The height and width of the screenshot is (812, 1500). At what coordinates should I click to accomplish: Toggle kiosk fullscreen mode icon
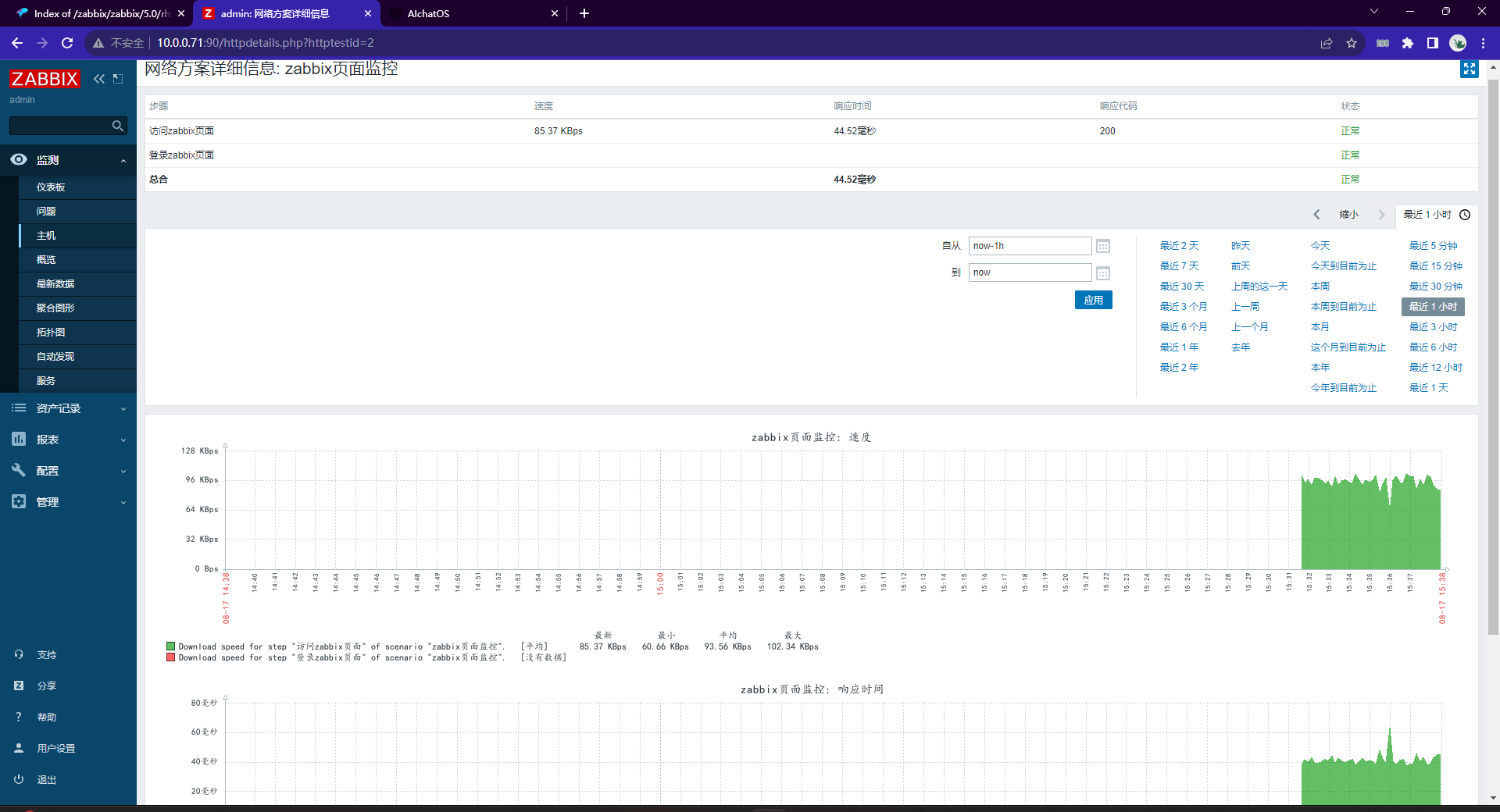tap(1470, 69)
